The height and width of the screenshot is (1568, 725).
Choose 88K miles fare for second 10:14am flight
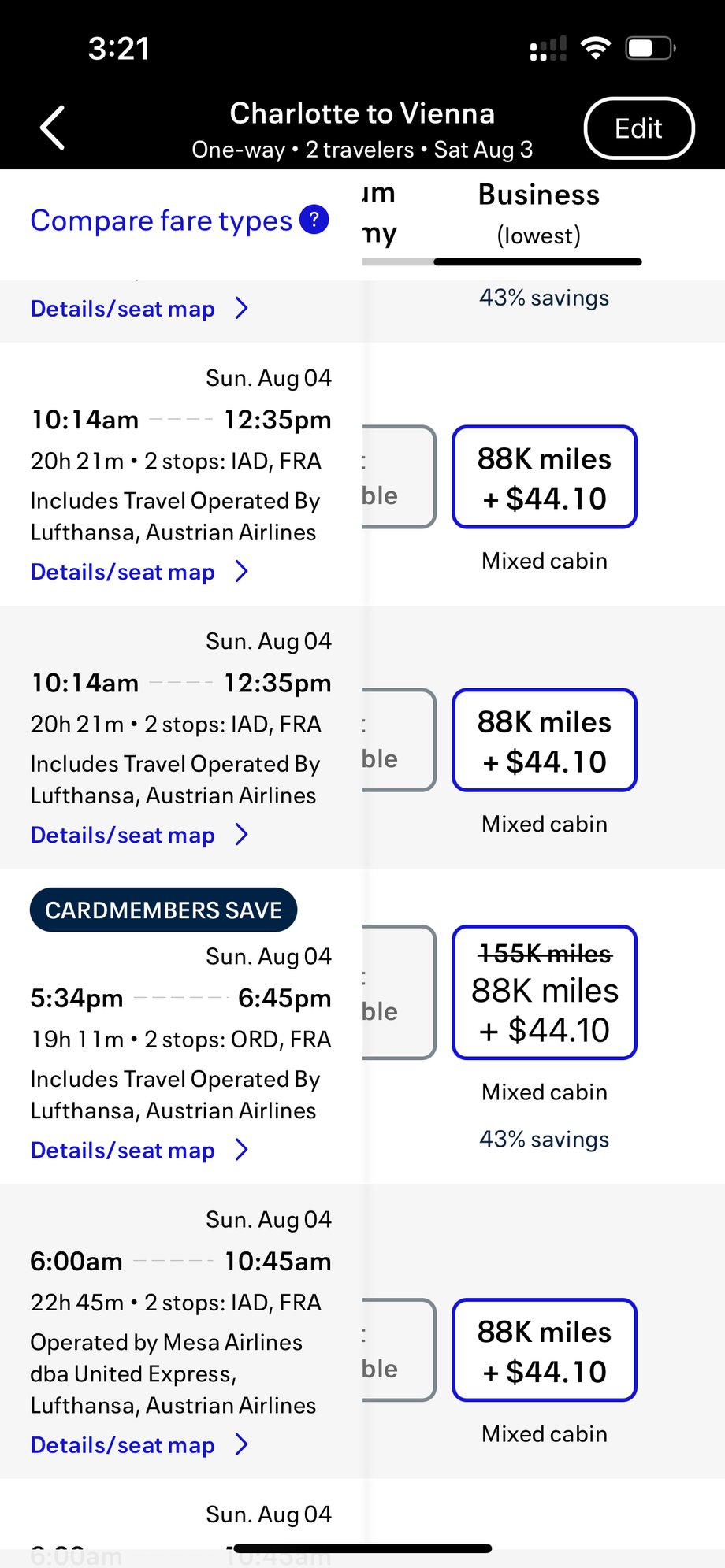click(545, 740)
